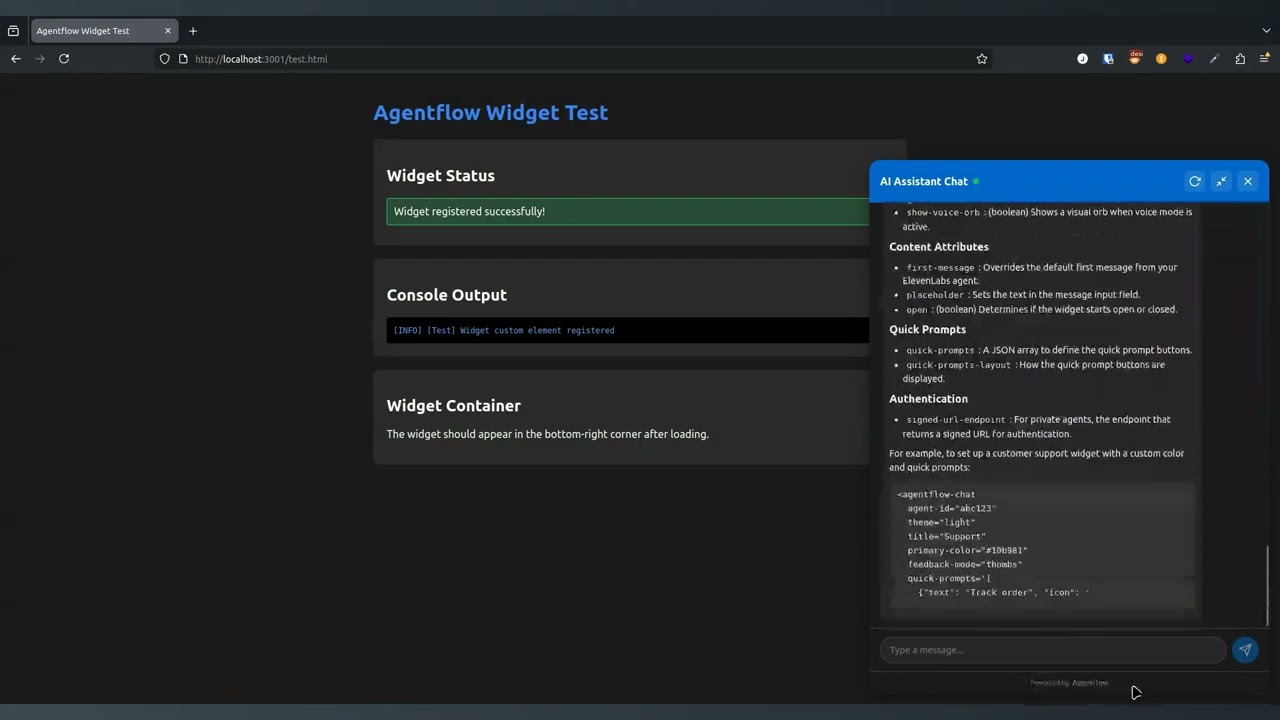The height and width of the screenshot is (720, 1280).
Task: Click the "Agentflow Widget Test" page heading
Action: (x=490, y=112)
